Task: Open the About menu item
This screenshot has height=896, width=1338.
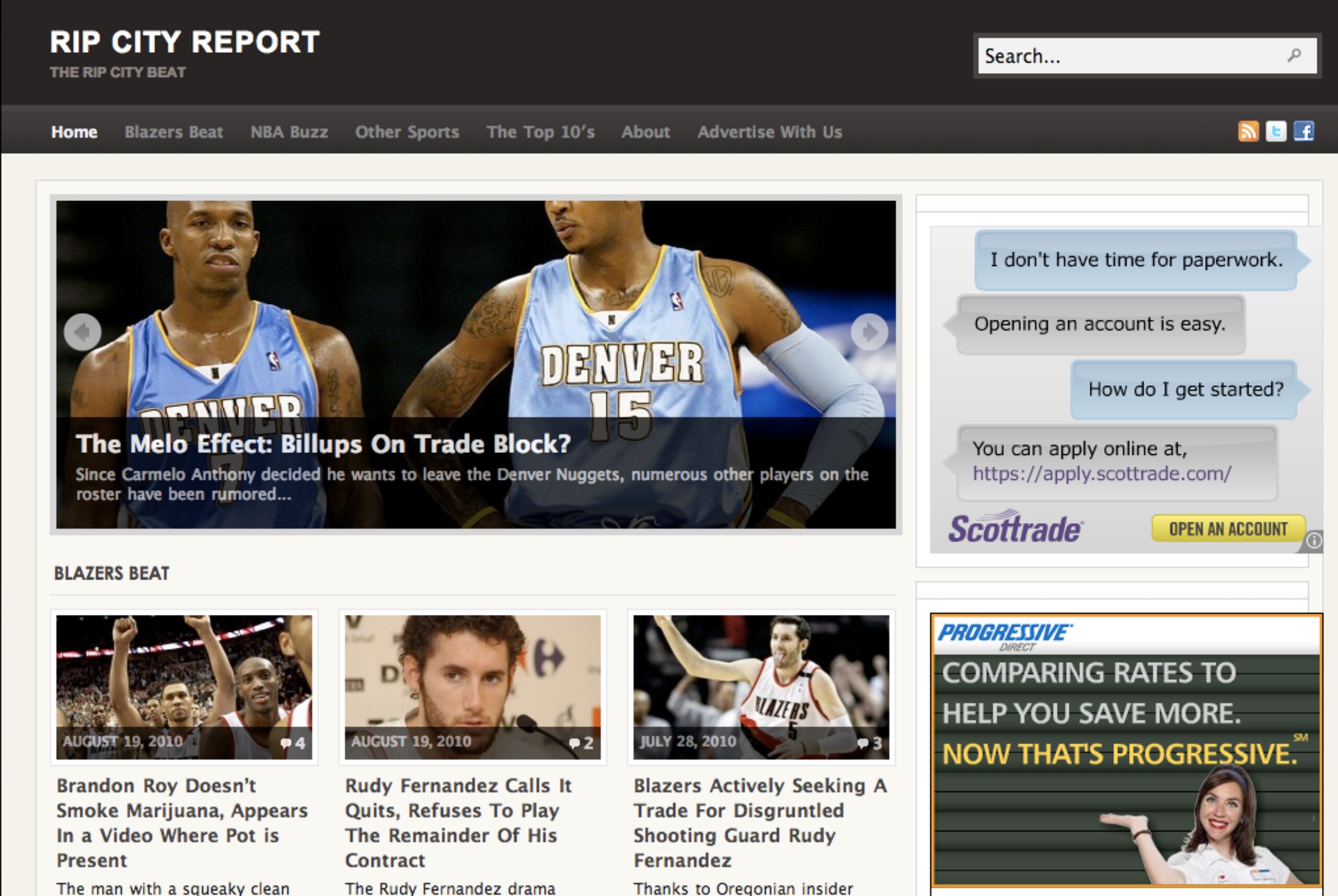Action: click(x=645, y=132)
